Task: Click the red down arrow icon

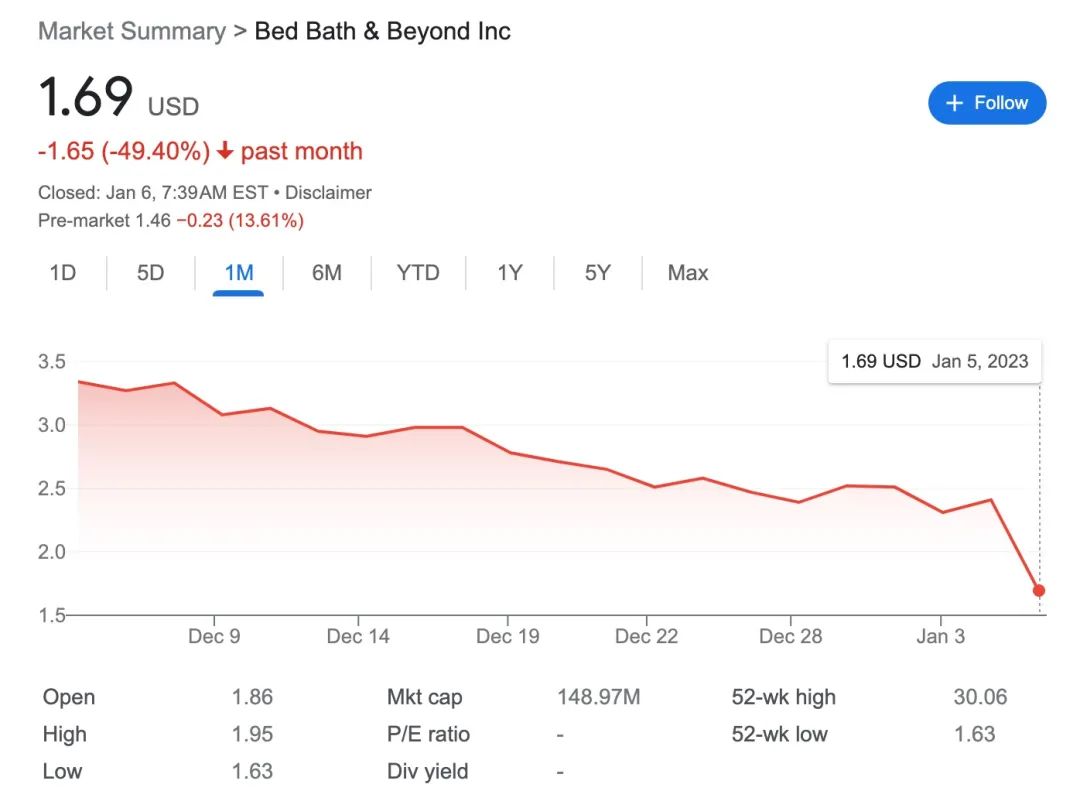Action: (x=225, y=151)
